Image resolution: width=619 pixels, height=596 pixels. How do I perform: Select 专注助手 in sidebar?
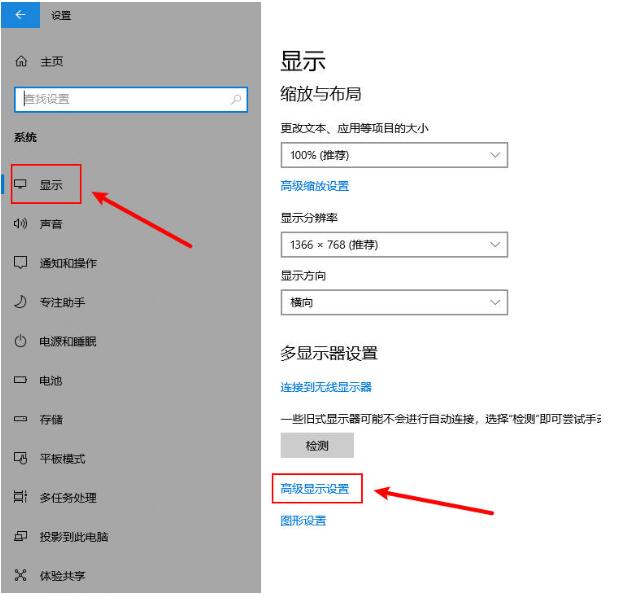[62, 302]
